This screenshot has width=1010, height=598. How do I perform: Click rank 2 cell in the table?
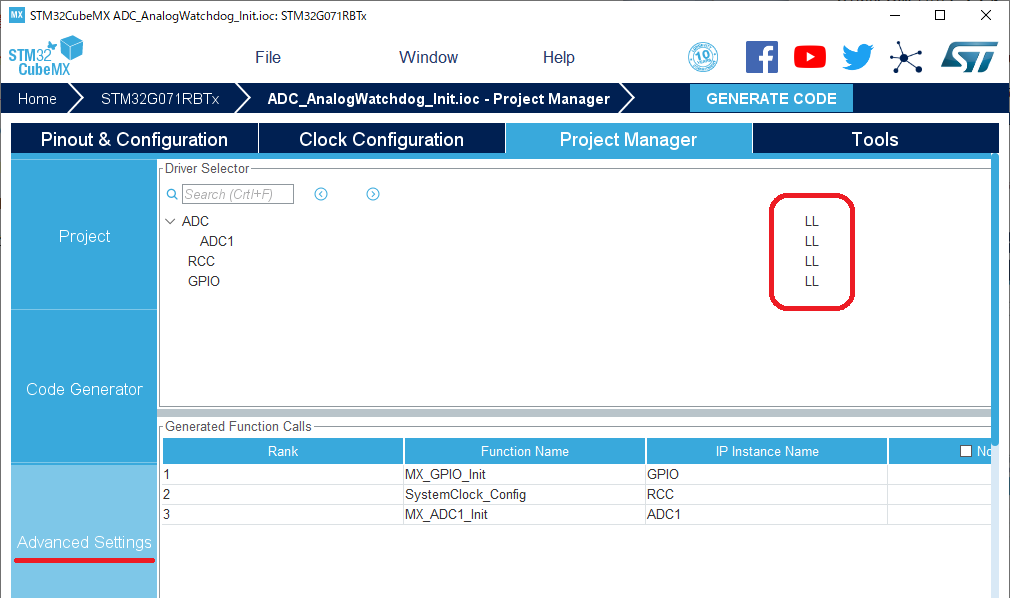pos(283,494)
